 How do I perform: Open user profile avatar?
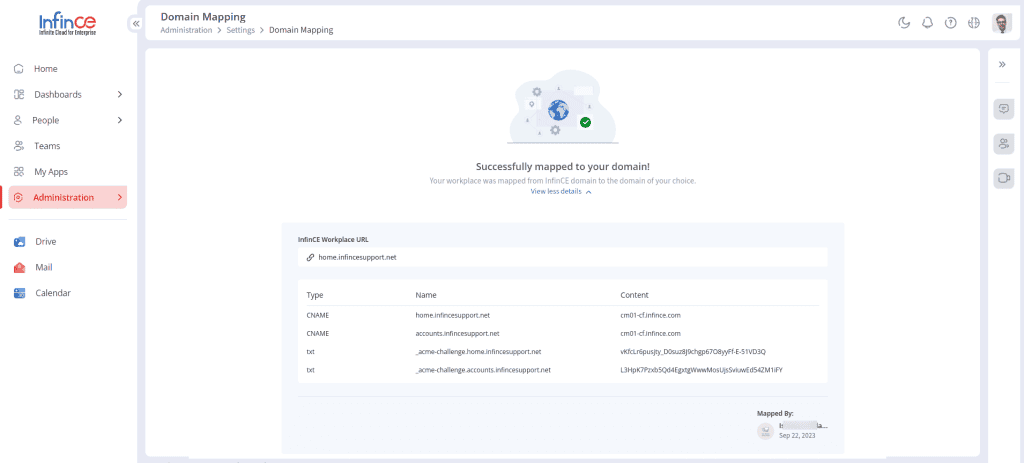point(1002,24)
